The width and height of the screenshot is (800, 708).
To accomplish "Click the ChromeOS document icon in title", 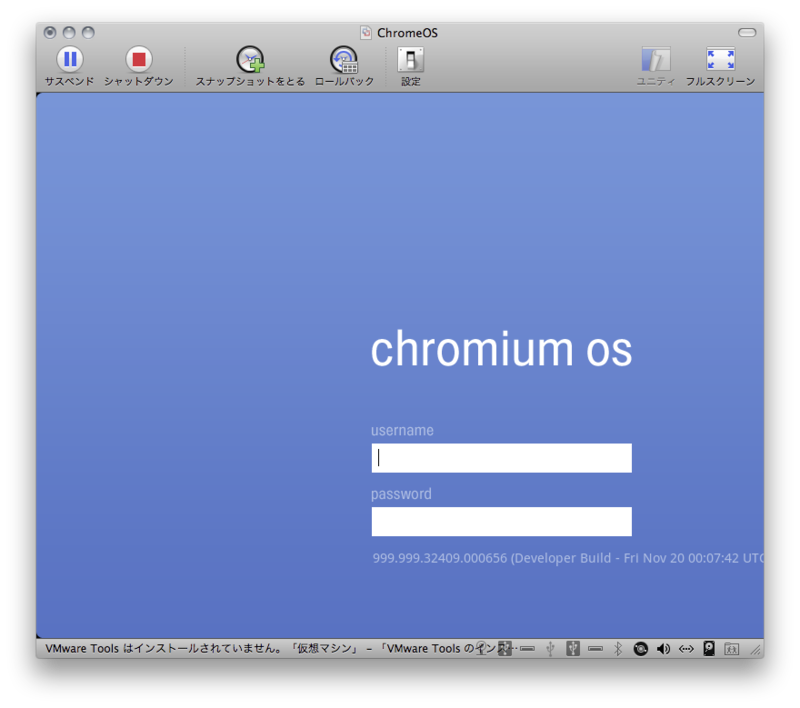I will click(366, 33).
